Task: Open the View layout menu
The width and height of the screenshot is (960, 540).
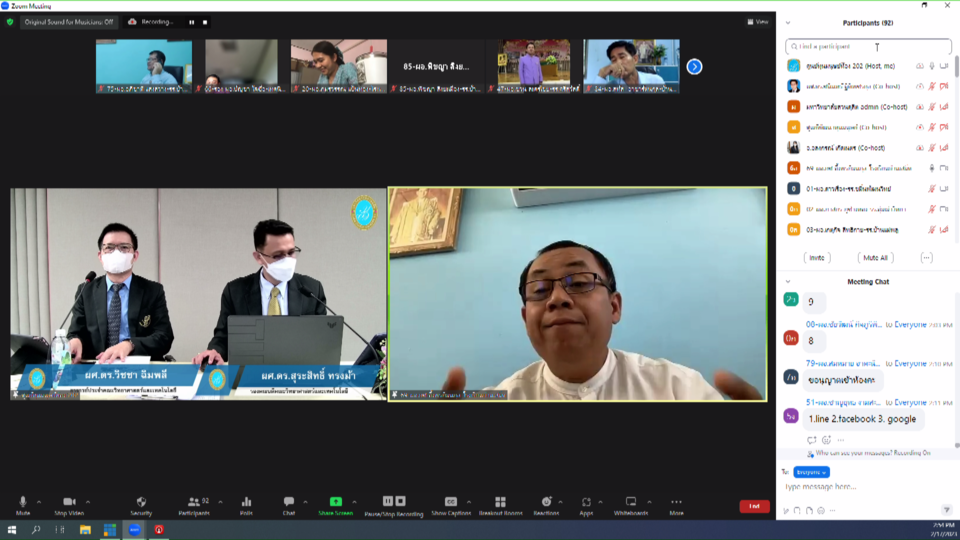Action: coord(757,22)
